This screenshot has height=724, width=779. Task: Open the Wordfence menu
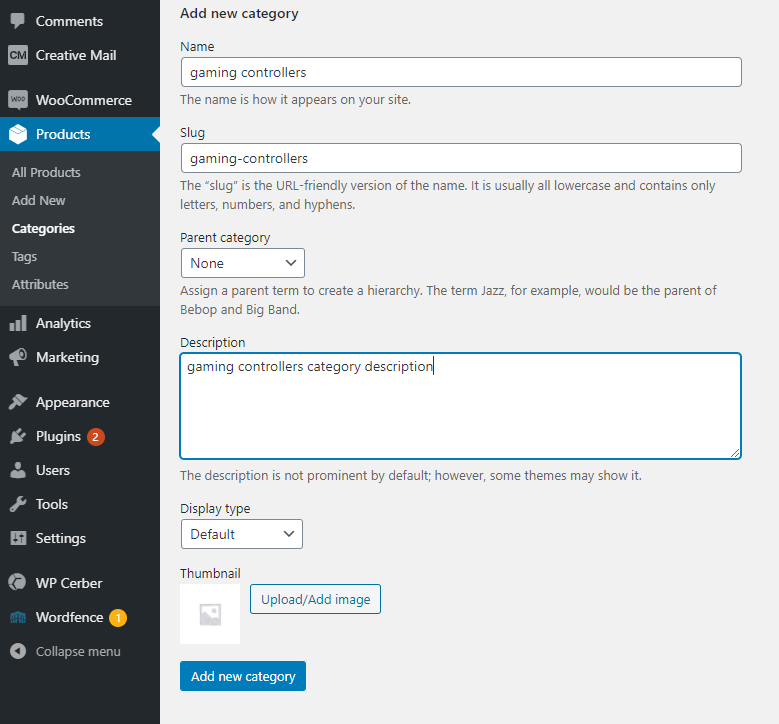pyautogui.click(x=80, y=617)
